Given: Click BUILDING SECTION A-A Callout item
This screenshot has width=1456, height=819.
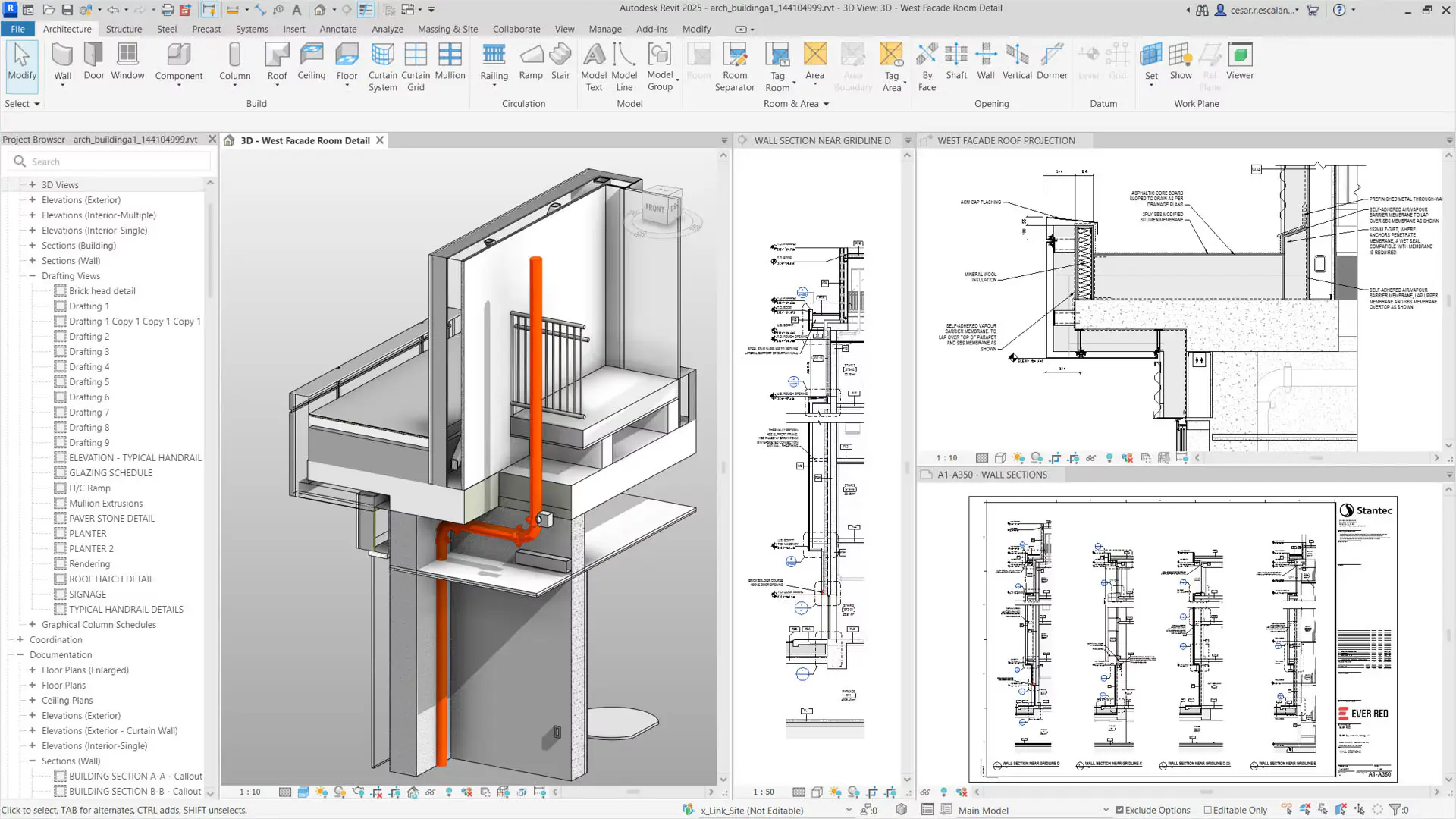Looking at the screenshot, I should point(135,775).
